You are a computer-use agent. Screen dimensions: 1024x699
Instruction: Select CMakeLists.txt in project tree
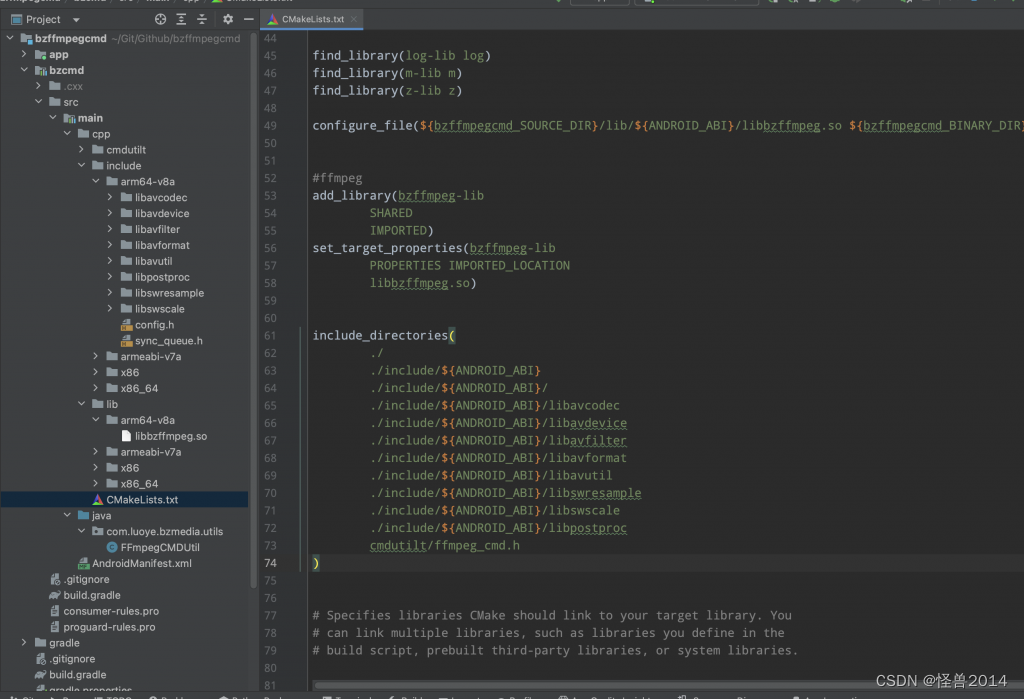point(142,500)
